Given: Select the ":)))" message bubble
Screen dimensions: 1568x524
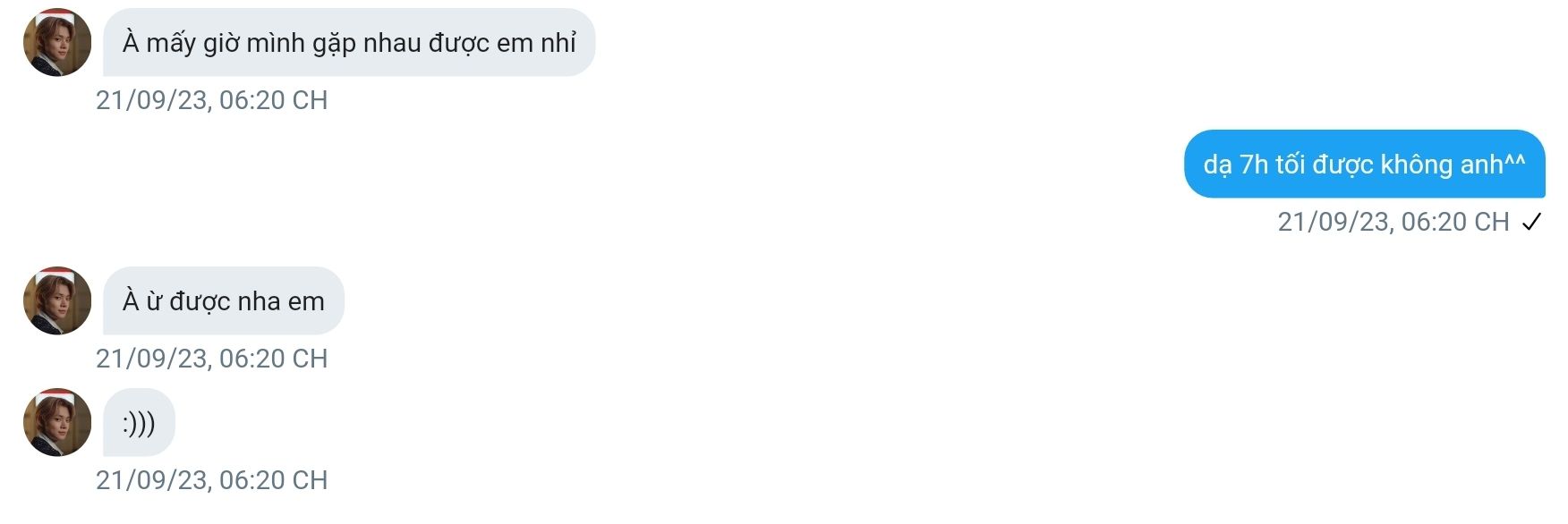Looking at the screenshot, I should tap(139, 422).
